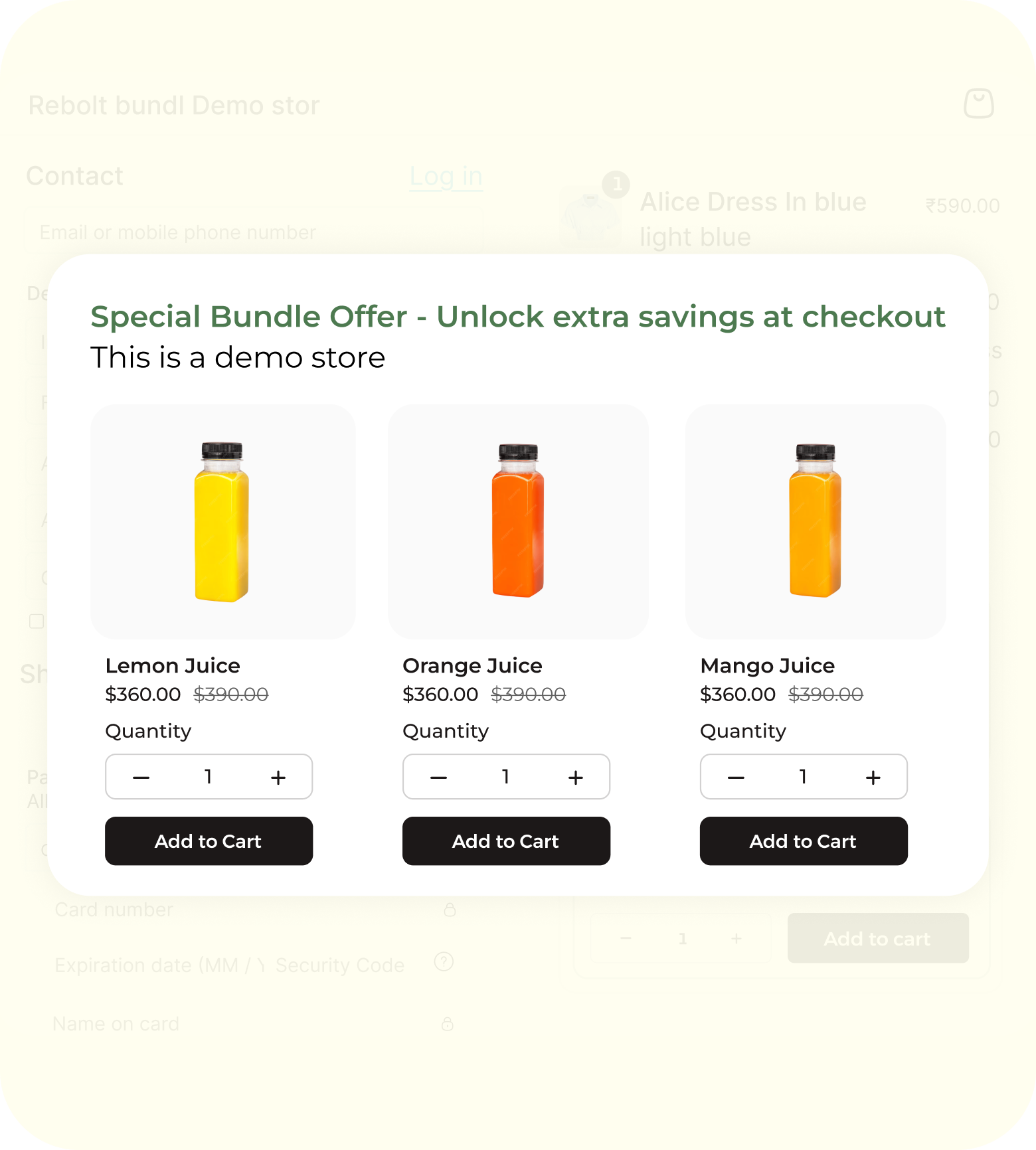
Task: Click the Mango Juice bottle image
Action: [816, 522]
